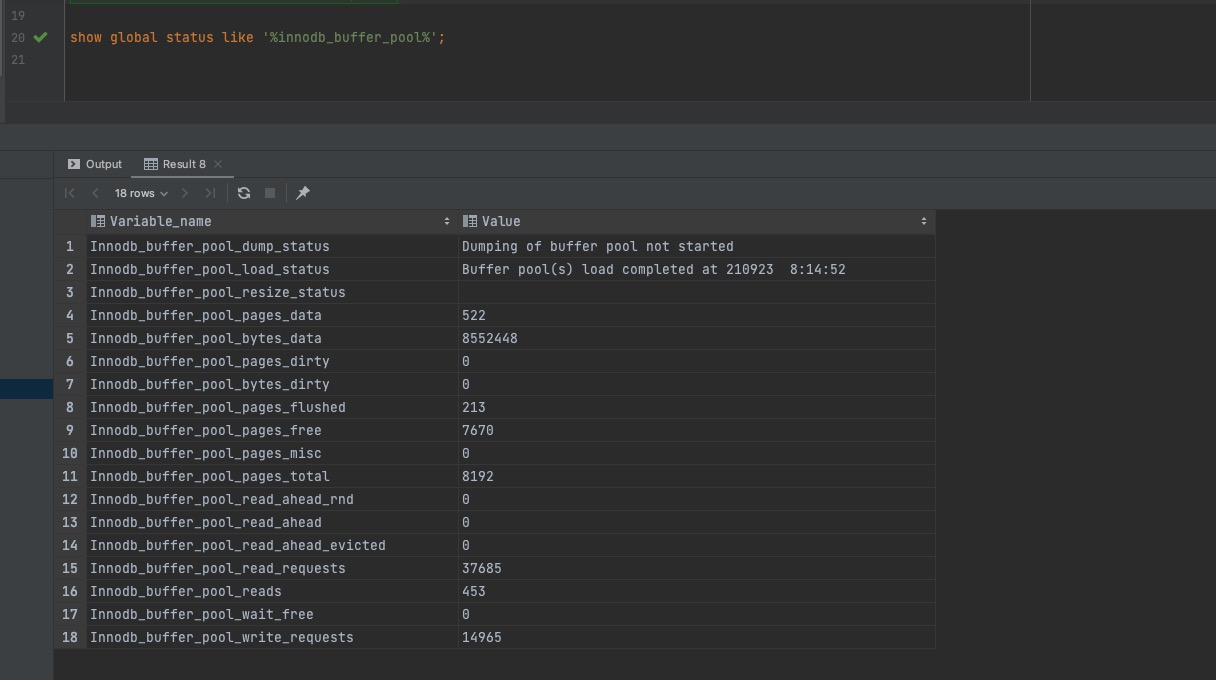Go to previous page of results
Image resolution: width=1216 pixels, height=680 pixels.
point(95,193)
